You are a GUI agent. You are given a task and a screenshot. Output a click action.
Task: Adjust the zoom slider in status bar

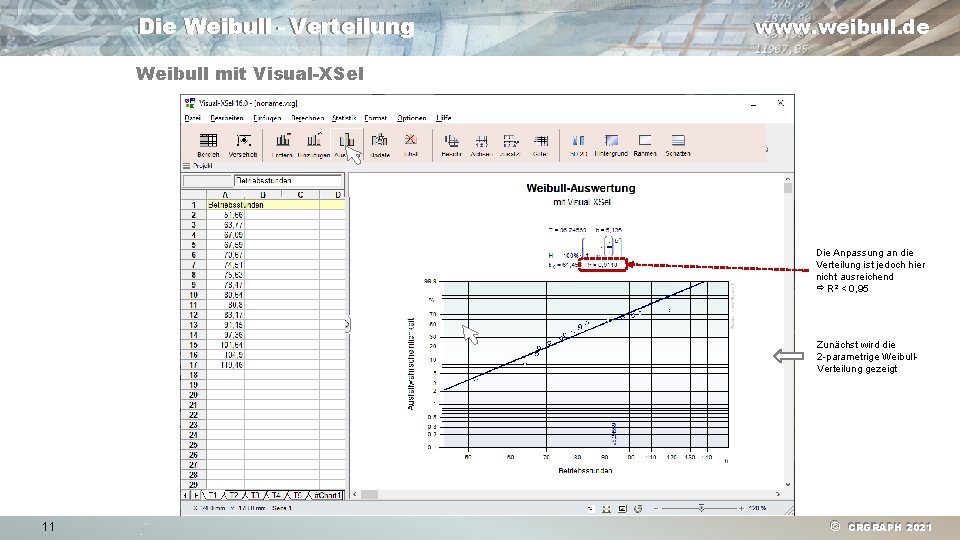click(701, 508)
